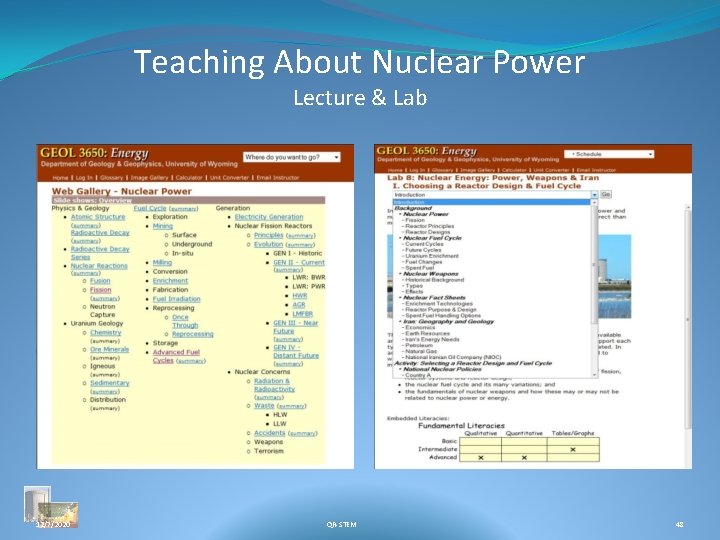Open the Radiation & Radioactivity link
Viewport: 720px width, 540px height.
pos(275,385)
